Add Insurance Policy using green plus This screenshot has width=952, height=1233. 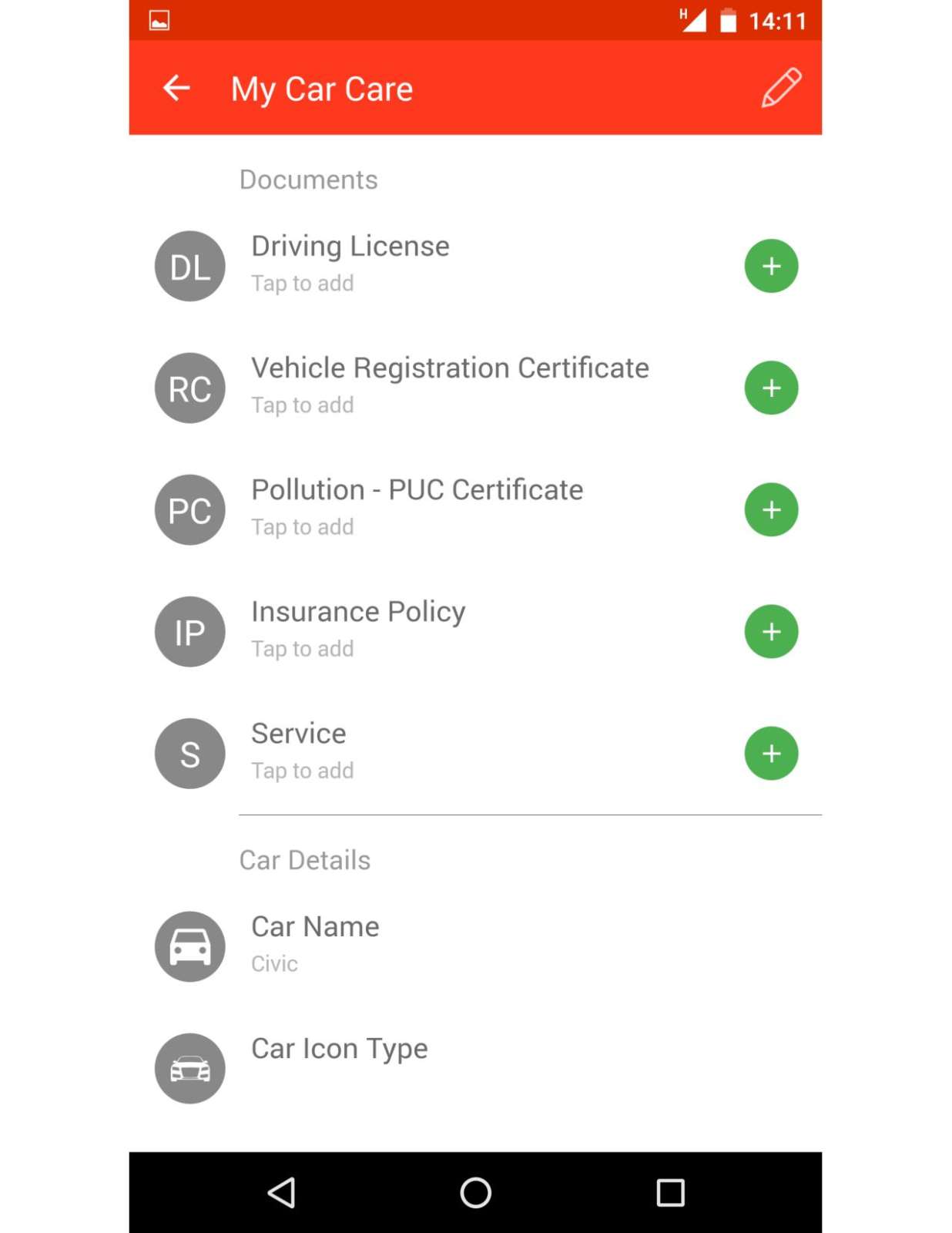771,632
